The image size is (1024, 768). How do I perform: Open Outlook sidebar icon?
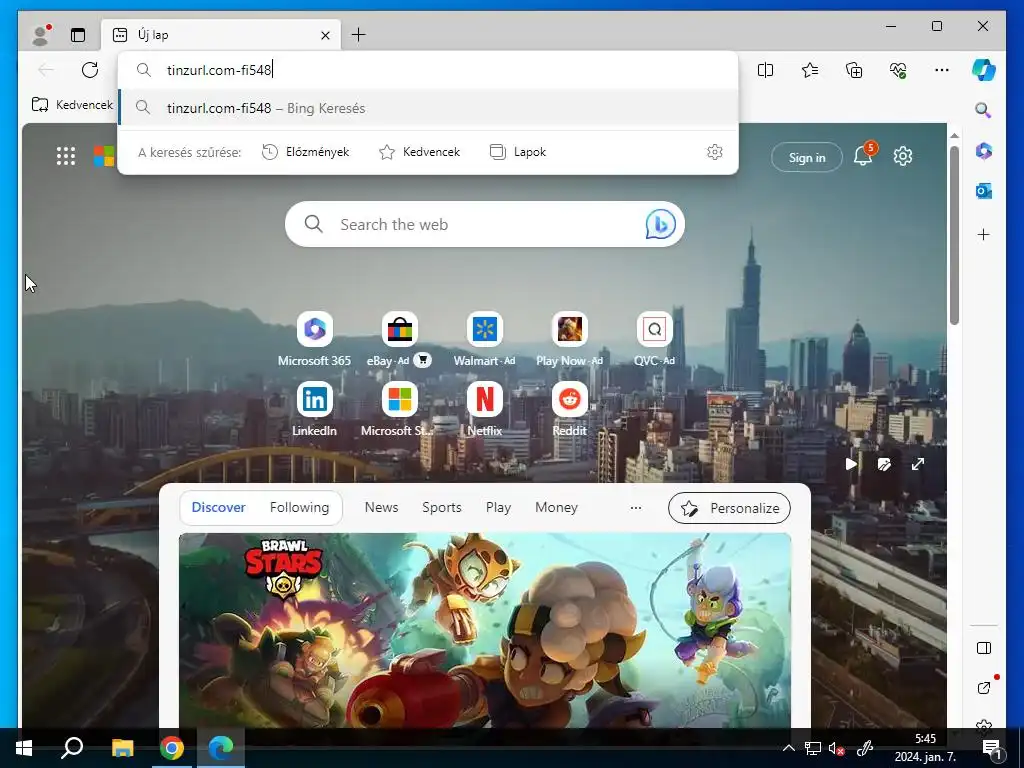click(x=984, y=191)
